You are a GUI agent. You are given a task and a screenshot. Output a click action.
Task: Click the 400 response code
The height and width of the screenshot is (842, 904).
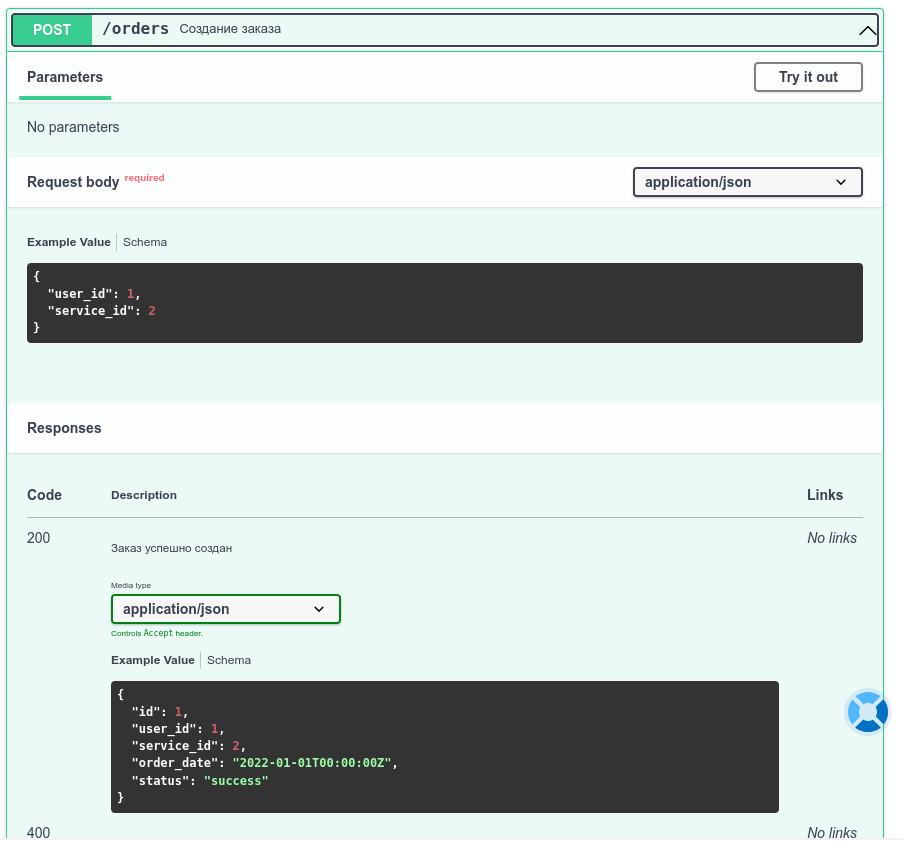(38, 832)
